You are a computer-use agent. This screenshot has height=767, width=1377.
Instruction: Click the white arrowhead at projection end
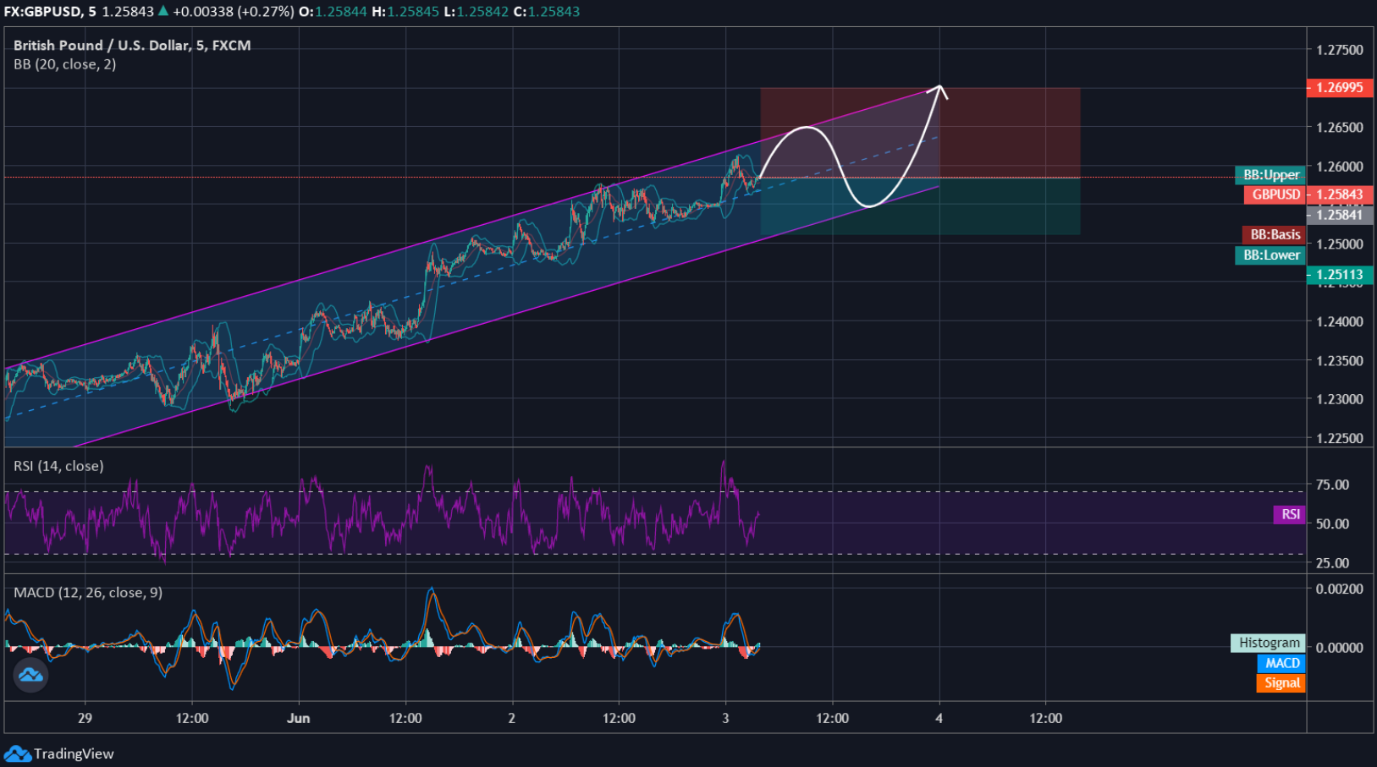939,91
